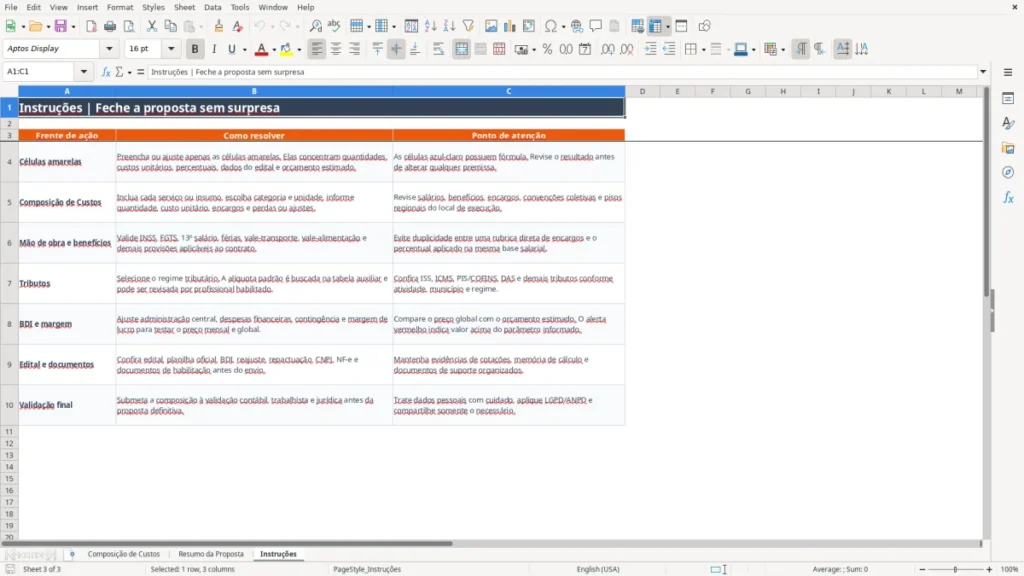
Task: Click the Save document icon
Action: click(61, 26)
